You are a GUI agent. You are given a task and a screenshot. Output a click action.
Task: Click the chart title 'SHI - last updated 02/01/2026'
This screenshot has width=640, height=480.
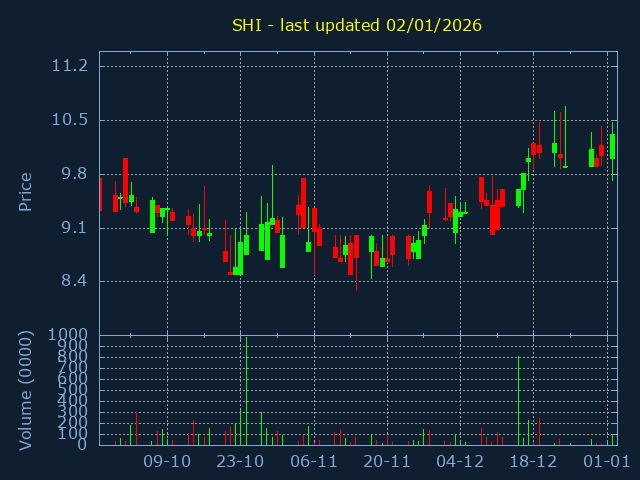tap(357, 25)
